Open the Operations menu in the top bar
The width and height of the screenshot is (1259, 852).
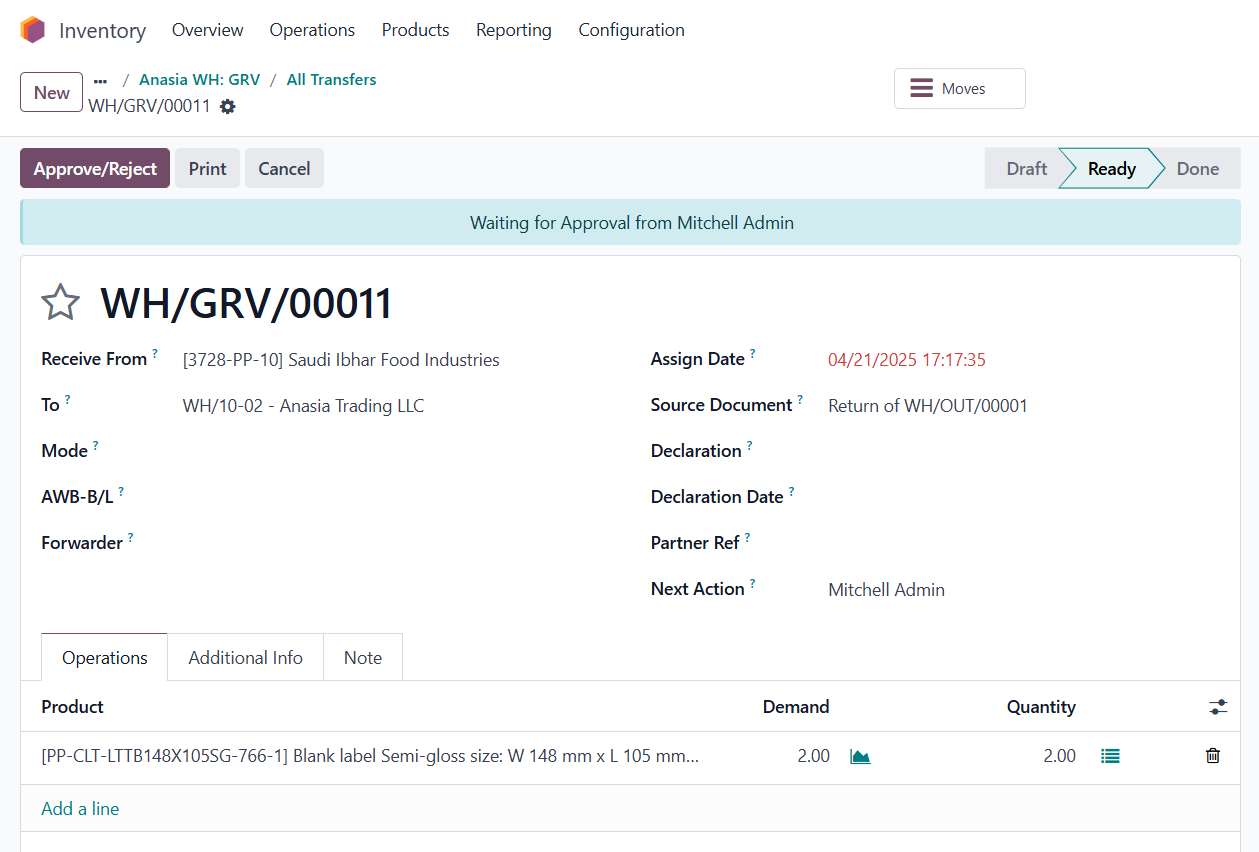pyautogui.click(x=312, y=30)
